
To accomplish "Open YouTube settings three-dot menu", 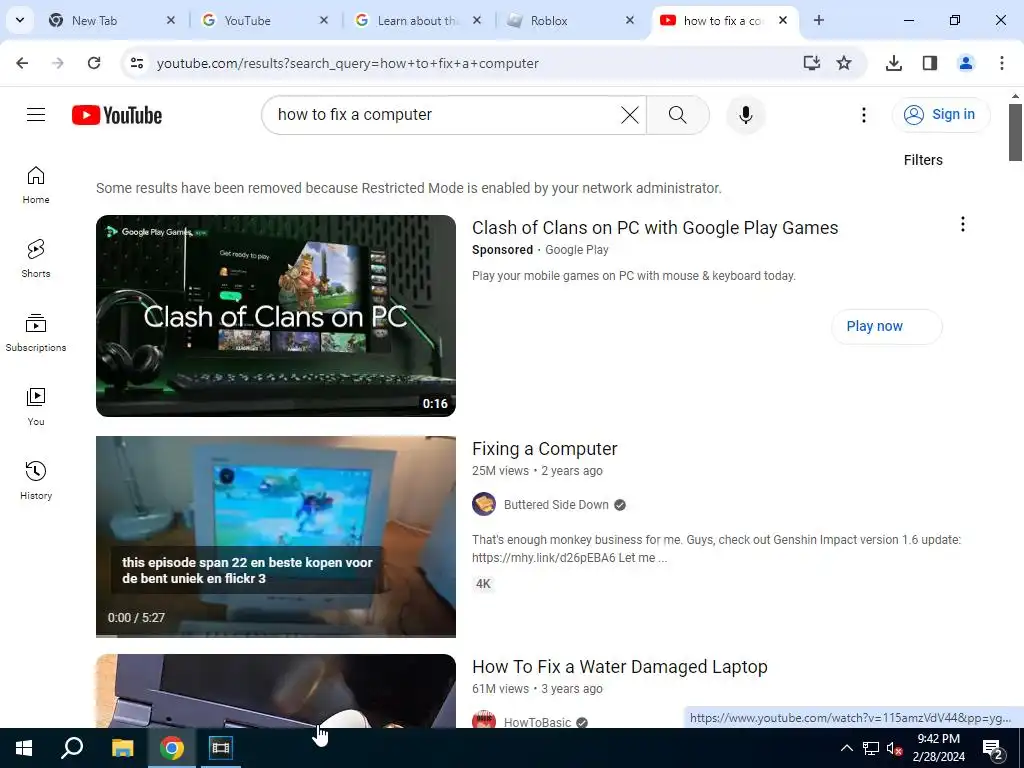I will coord(863,115).
